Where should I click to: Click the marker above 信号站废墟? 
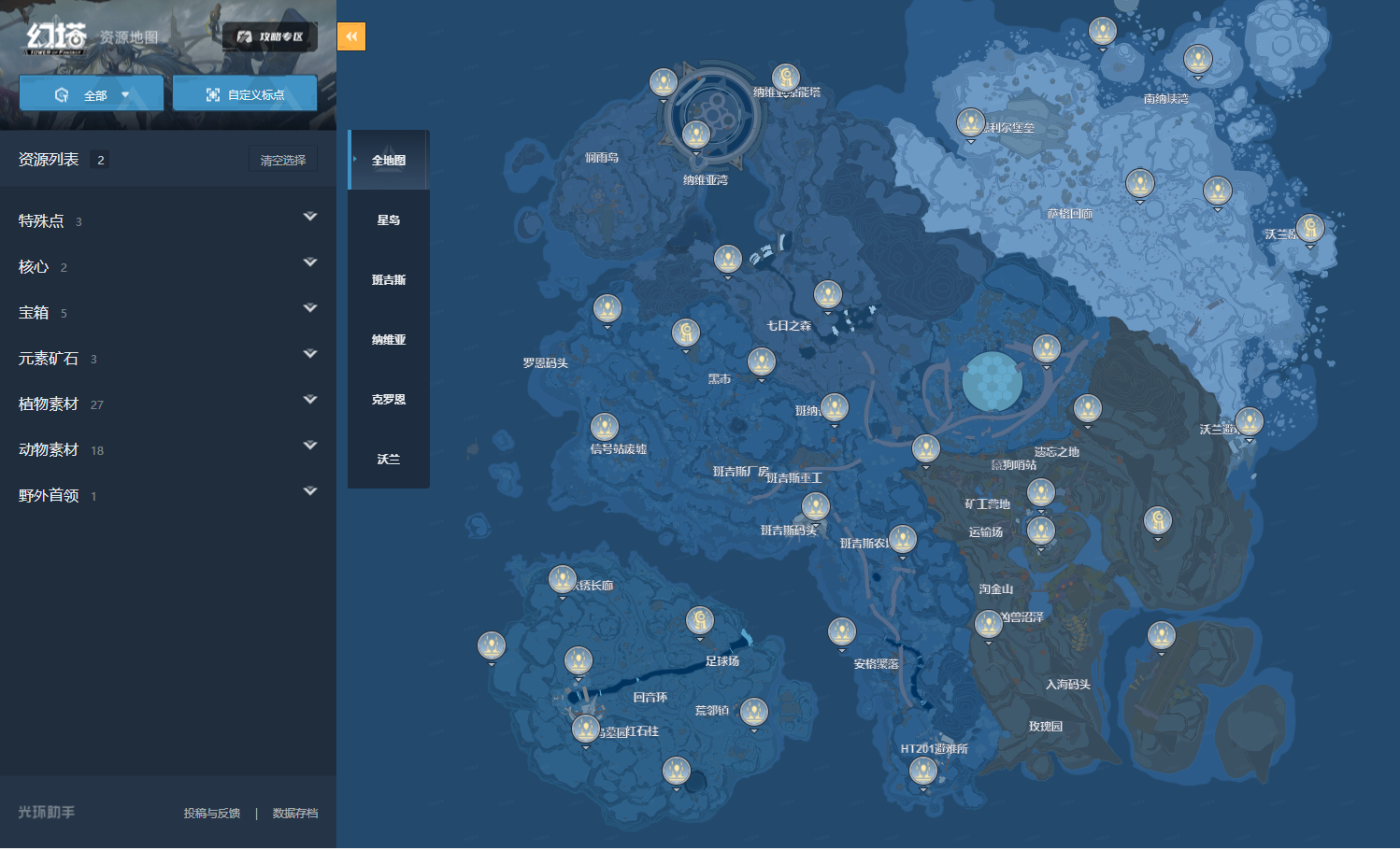[x=605, y=429]
